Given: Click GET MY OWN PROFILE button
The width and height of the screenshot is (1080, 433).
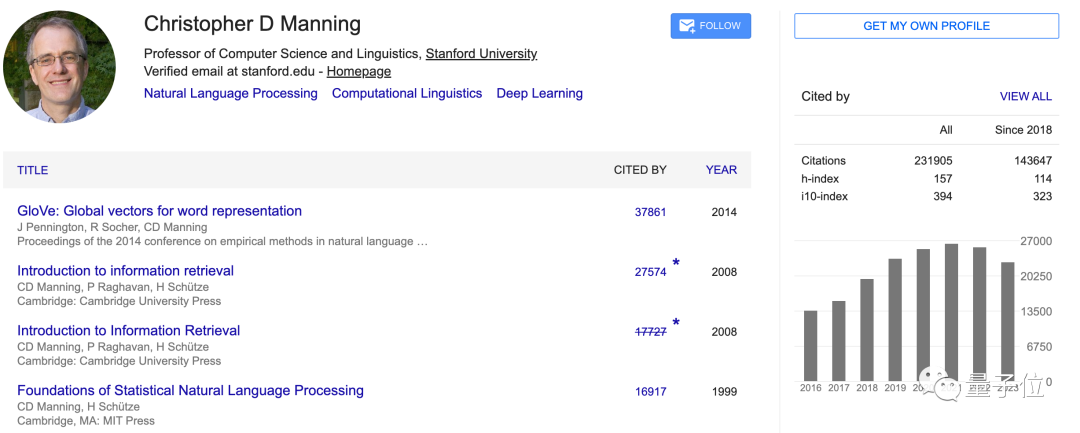Looking at the screenshot, I should [x=926, y=26].
